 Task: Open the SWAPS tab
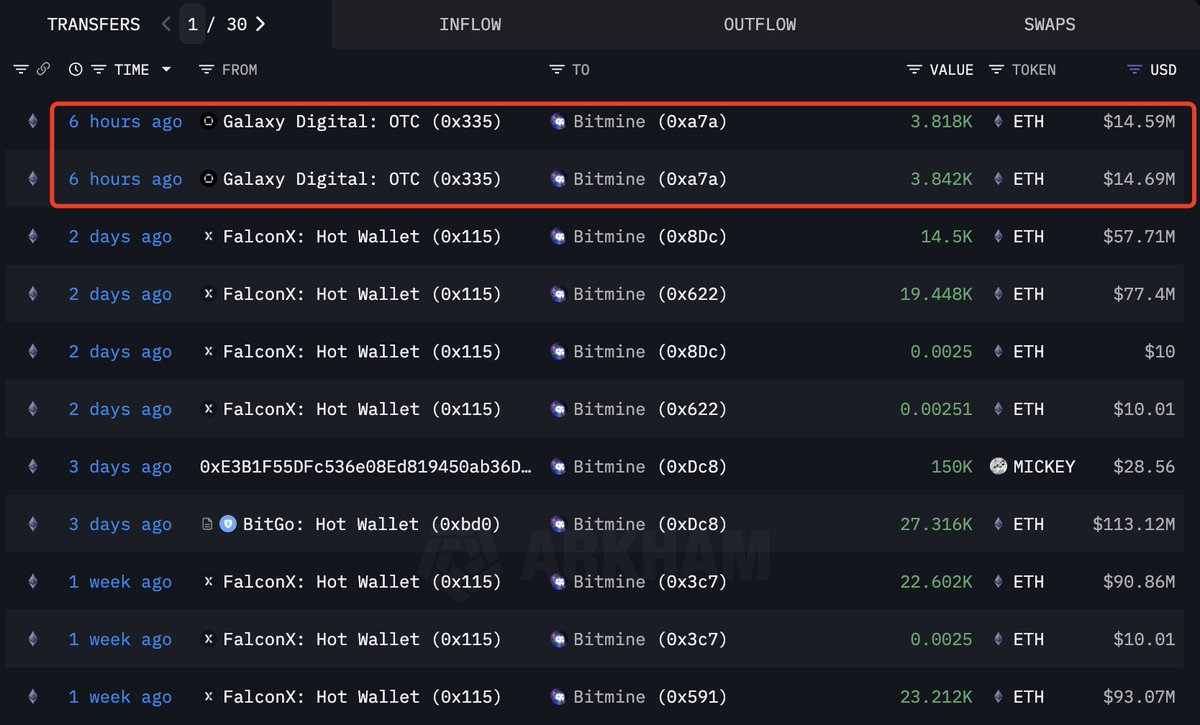pos(1049,24)
